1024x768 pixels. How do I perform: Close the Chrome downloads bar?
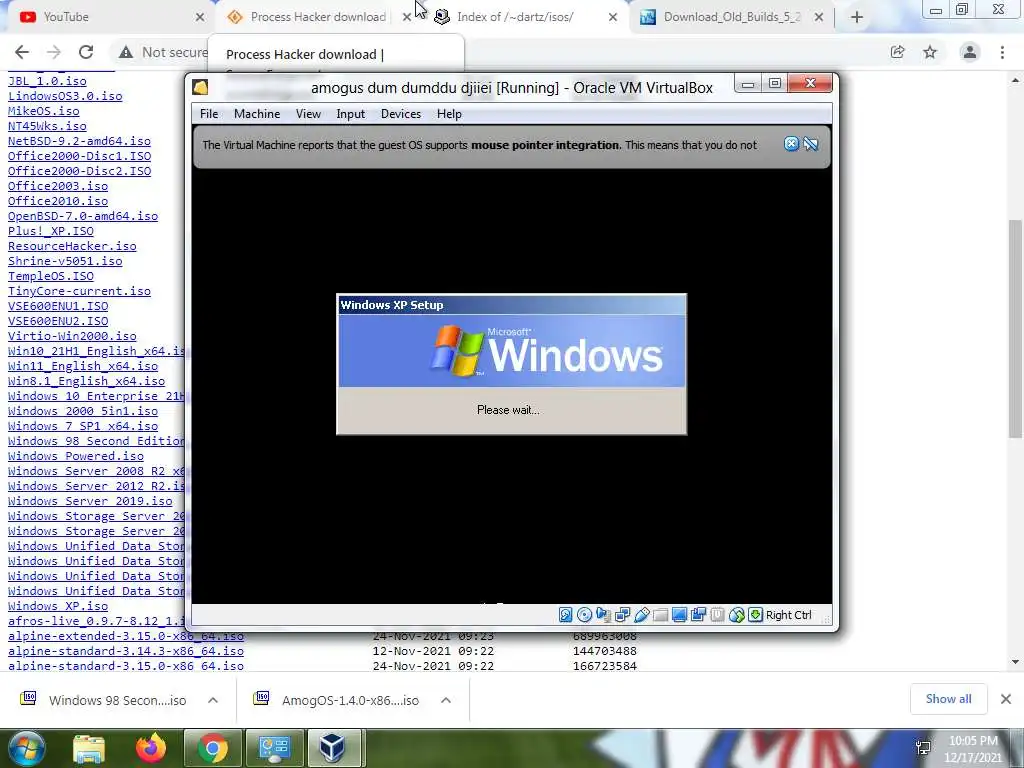(x=1006, y=699)
